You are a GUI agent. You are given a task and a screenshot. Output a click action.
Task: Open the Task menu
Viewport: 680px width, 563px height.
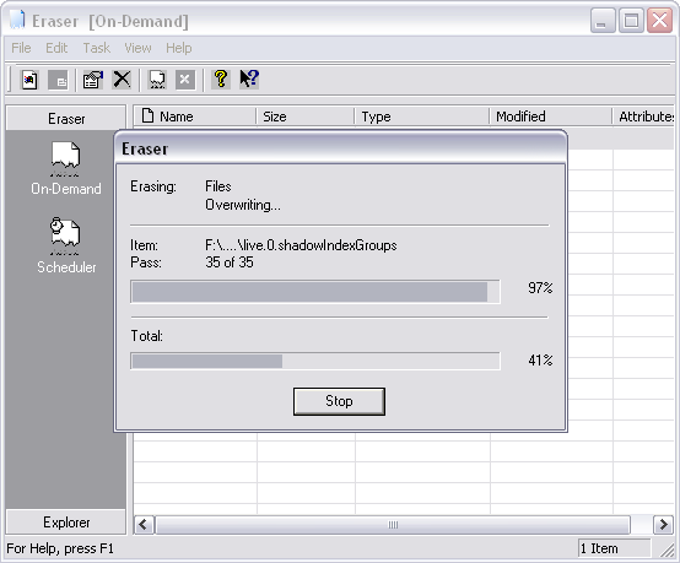click(x=96, y=48)
